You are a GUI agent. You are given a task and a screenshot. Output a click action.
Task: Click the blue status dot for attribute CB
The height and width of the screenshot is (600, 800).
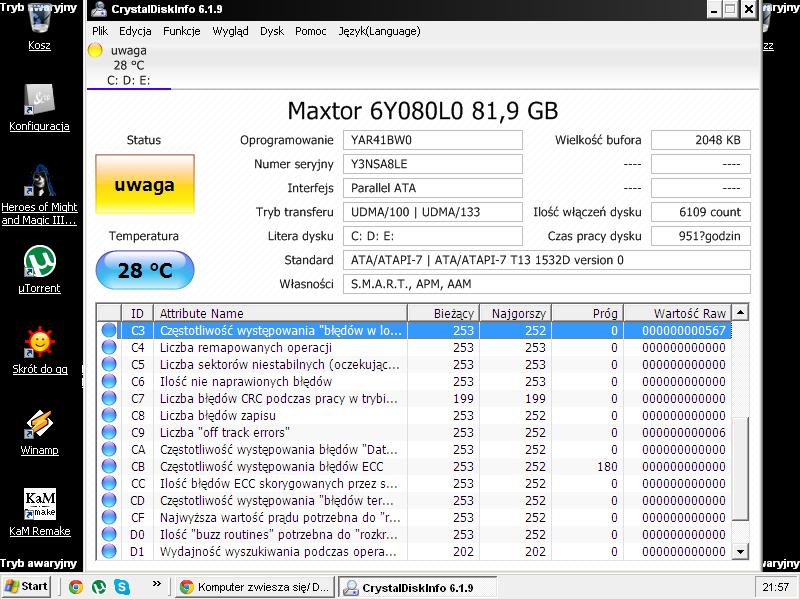pyautogui.click(x=109, y=466)
